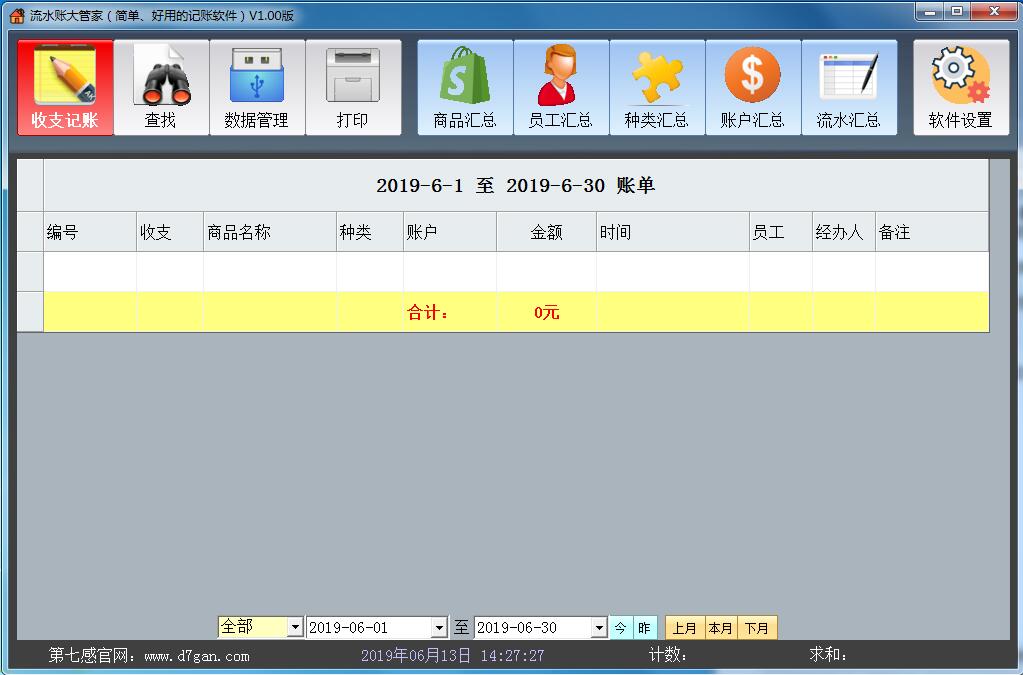
Task: Click the 员工 column header
Action: 780,232
